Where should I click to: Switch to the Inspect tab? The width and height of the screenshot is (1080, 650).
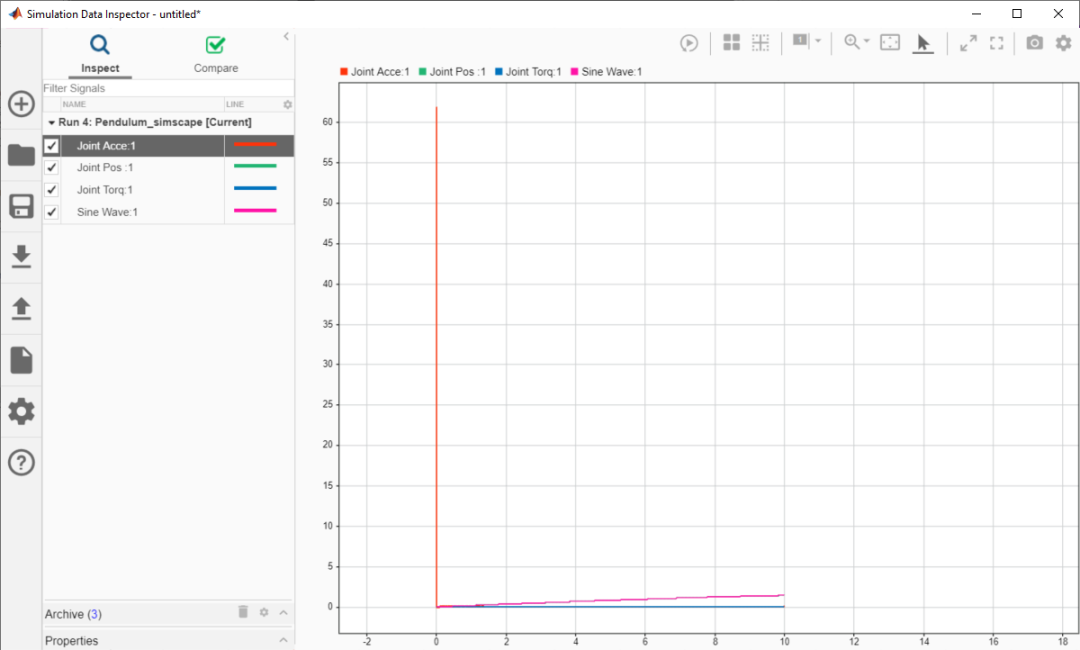coord(100,53)
